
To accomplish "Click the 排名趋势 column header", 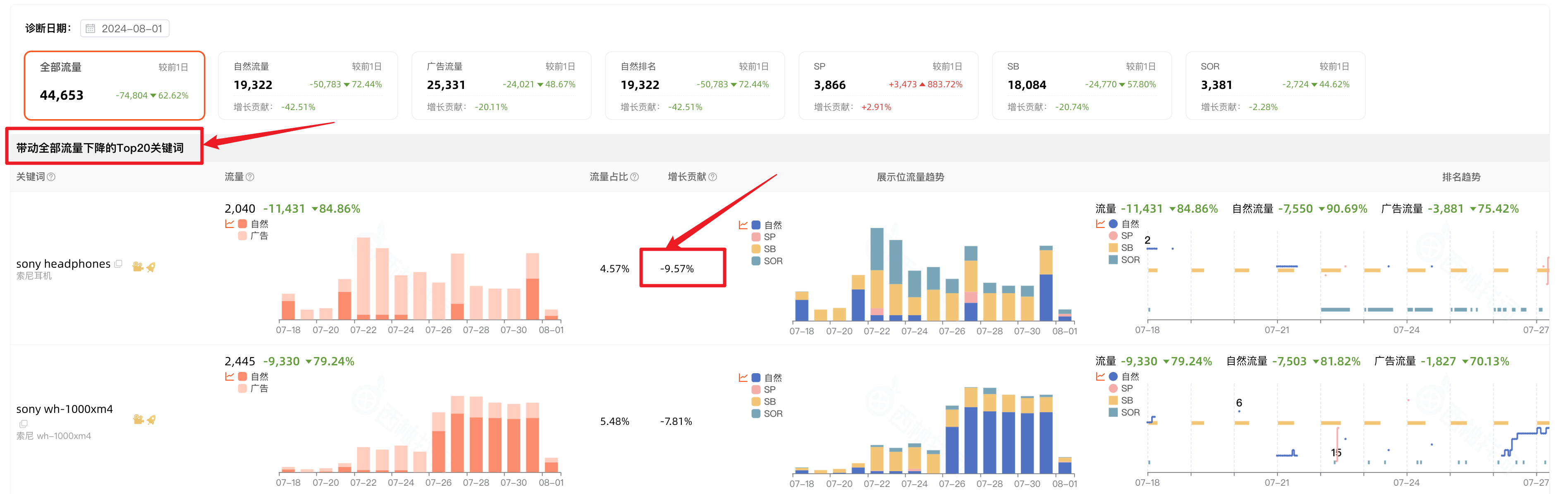I will pos(1461,177).
